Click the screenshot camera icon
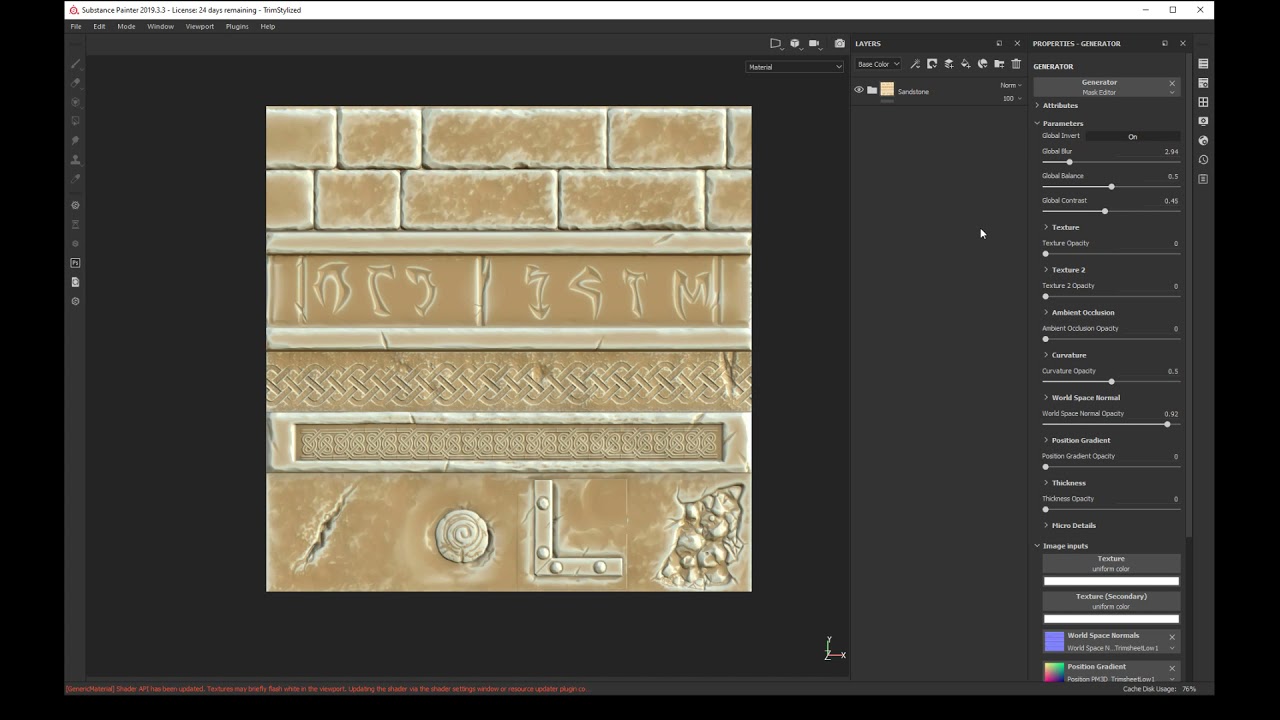1280x720 pixels. (x=840, y=43)
